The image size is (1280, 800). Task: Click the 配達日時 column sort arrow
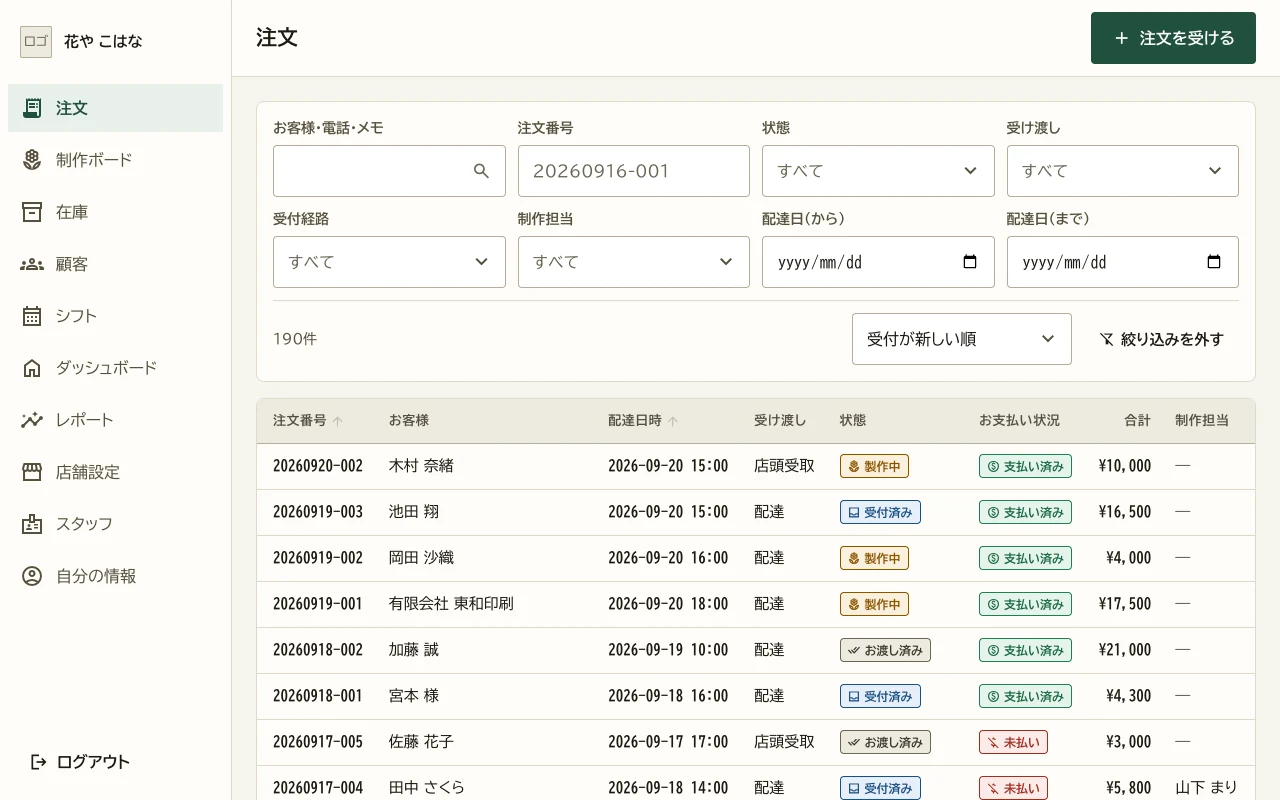[673, 421]
